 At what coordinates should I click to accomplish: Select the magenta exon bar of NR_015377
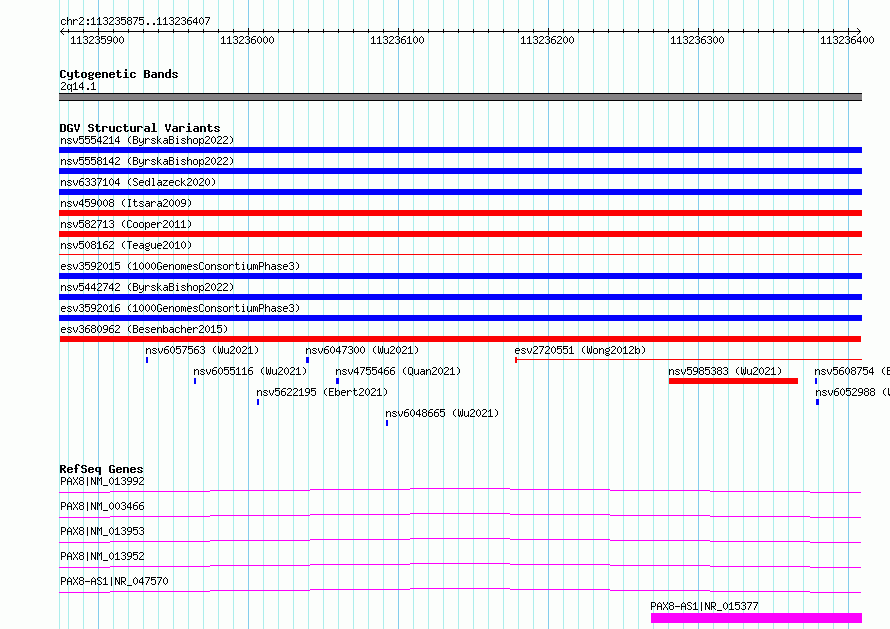coord(756,618)
